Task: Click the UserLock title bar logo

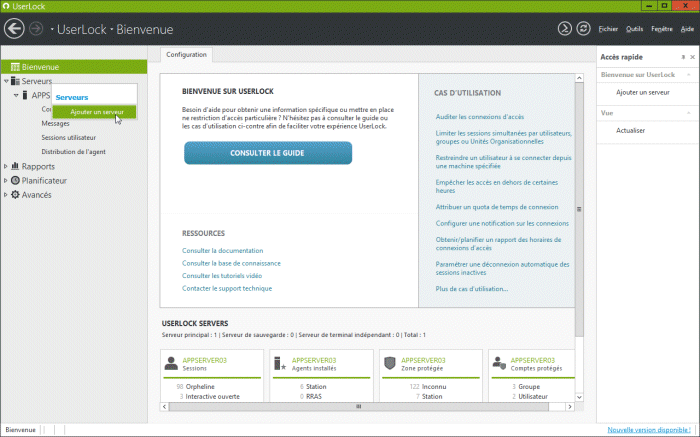Action: (6, 6)
